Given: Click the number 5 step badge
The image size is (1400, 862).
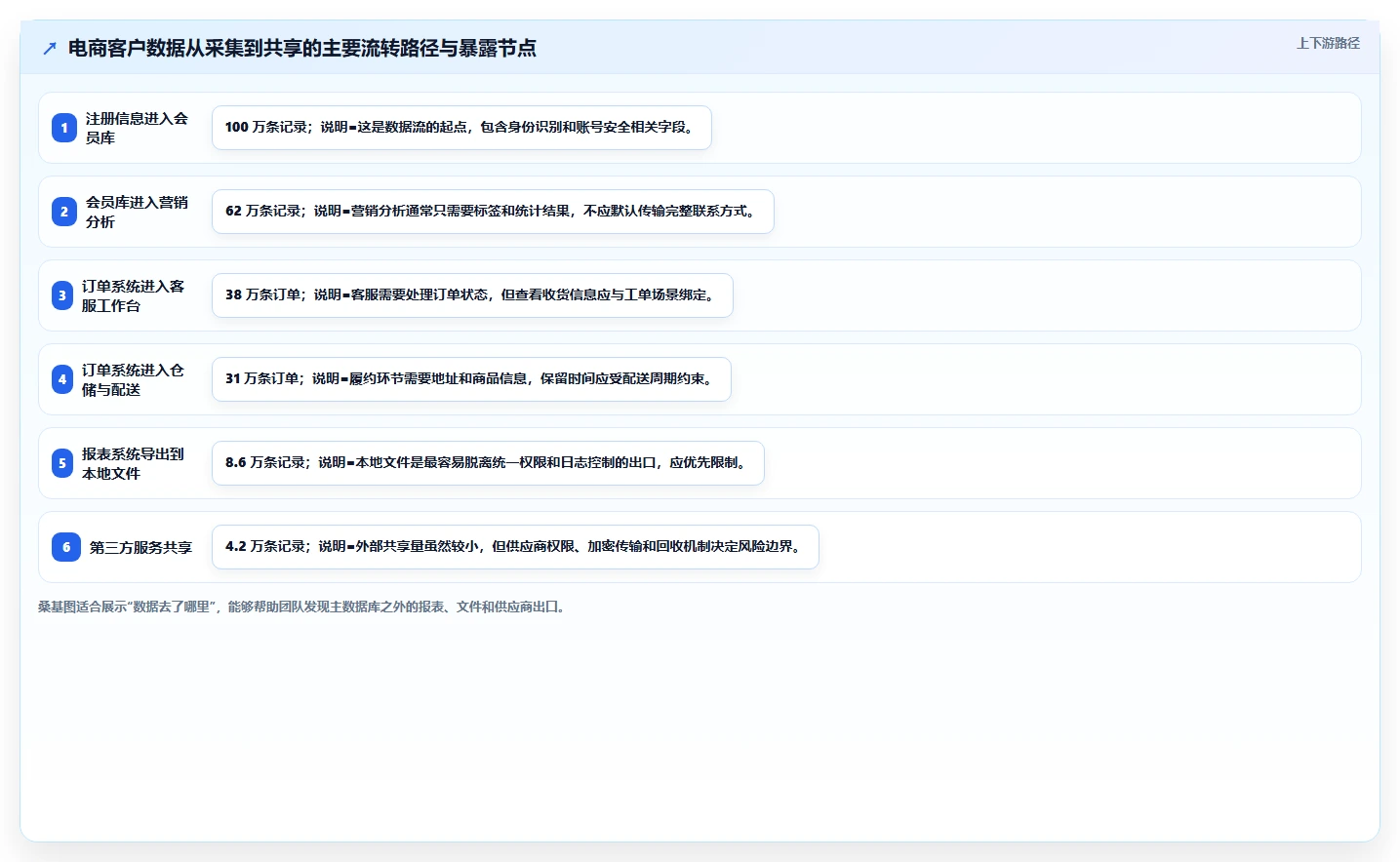Looking at the screenshot, I should [62, 463].
